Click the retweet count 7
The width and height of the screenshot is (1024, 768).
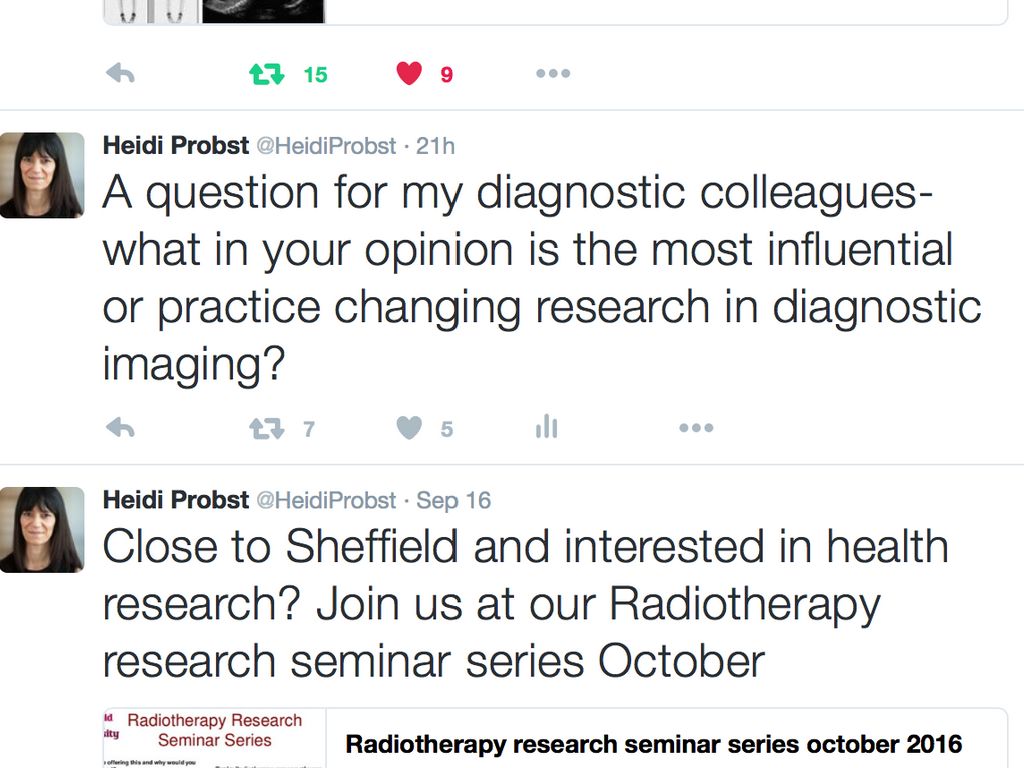coord(309,429)
